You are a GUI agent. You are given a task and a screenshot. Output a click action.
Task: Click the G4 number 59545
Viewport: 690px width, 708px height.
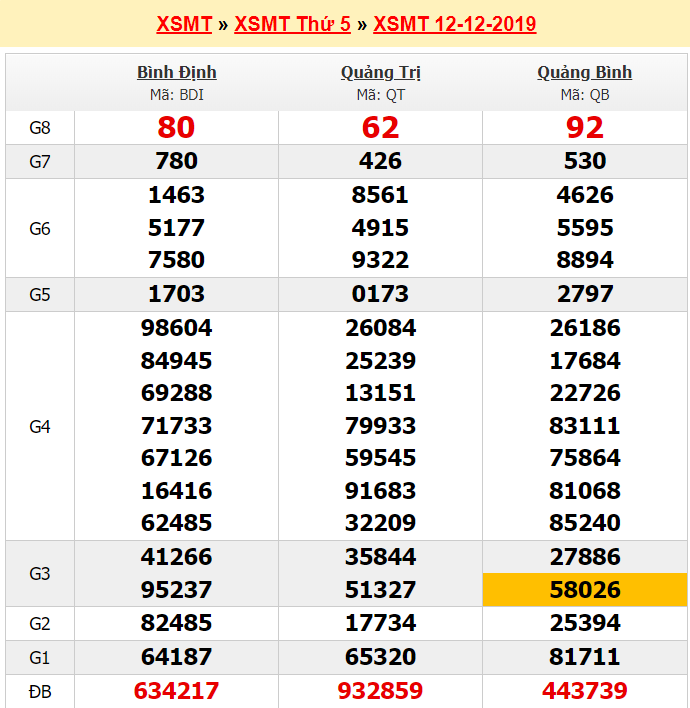coord(381,458)
